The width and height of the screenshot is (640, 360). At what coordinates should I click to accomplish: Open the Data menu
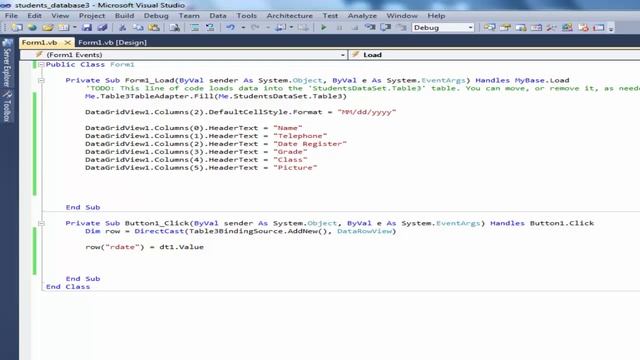tap(218, 16)
